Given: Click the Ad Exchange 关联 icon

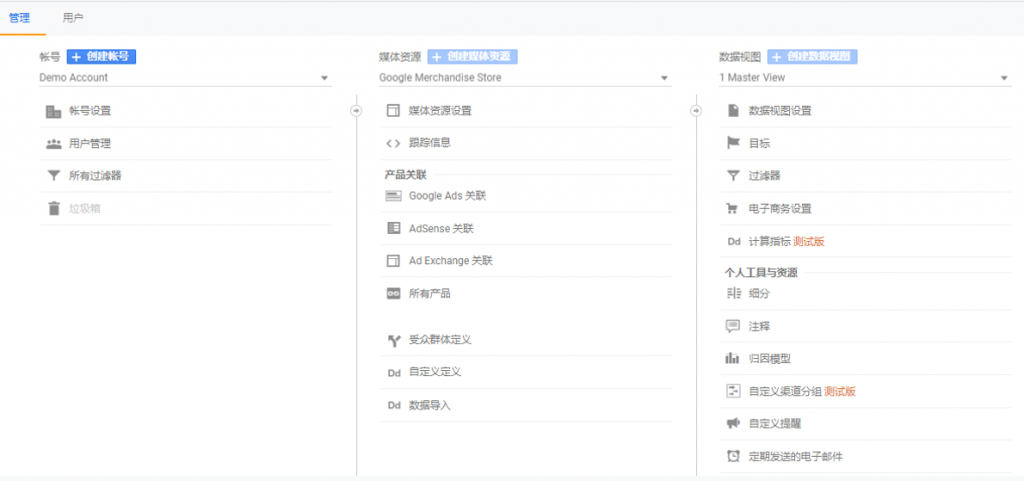Looking at the screenshot, I should tap(393, 261).
